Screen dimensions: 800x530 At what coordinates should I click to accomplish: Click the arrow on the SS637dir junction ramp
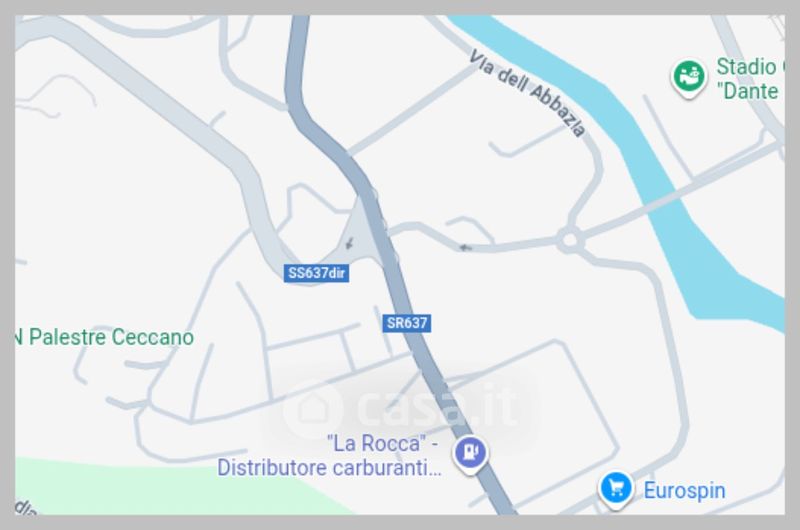[x=349, y=243]
